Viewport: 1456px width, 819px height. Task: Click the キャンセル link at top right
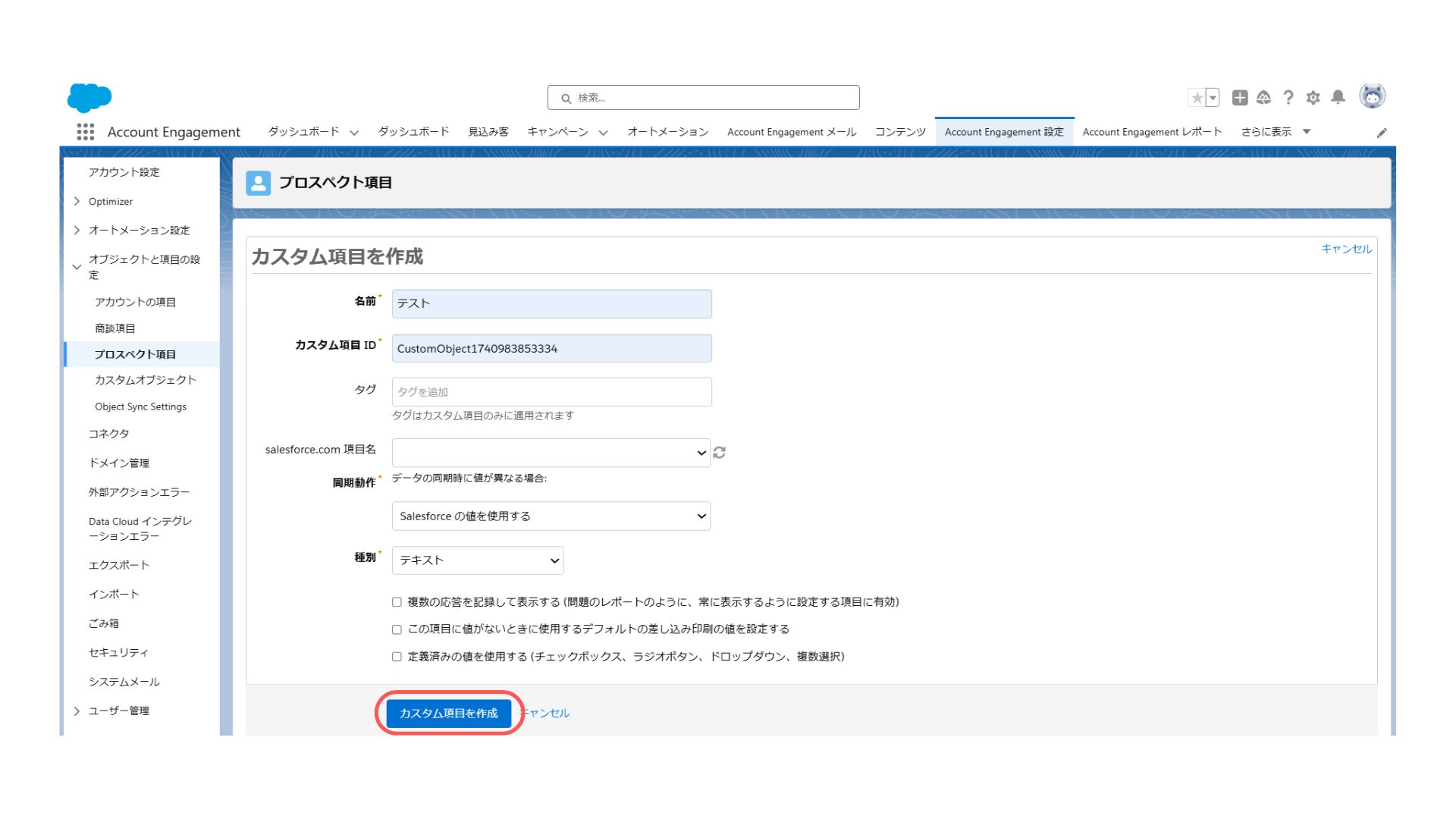(x=1345, y=248)
